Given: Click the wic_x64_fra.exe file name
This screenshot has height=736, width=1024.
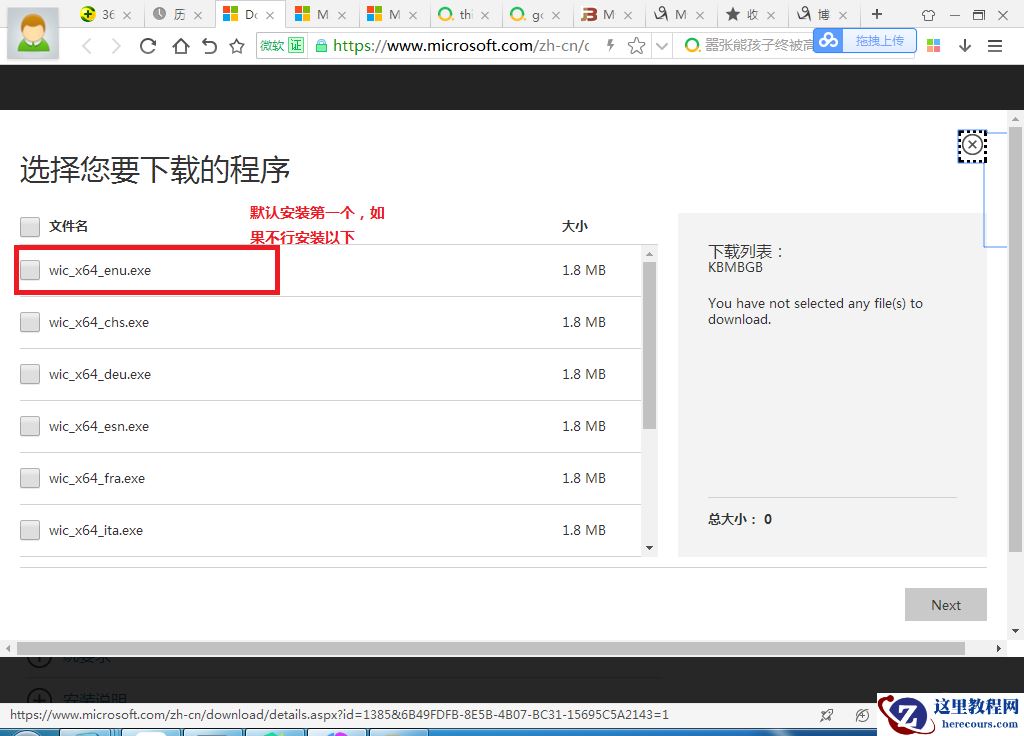Looking at the screenshot, I should tap(97, 479).
